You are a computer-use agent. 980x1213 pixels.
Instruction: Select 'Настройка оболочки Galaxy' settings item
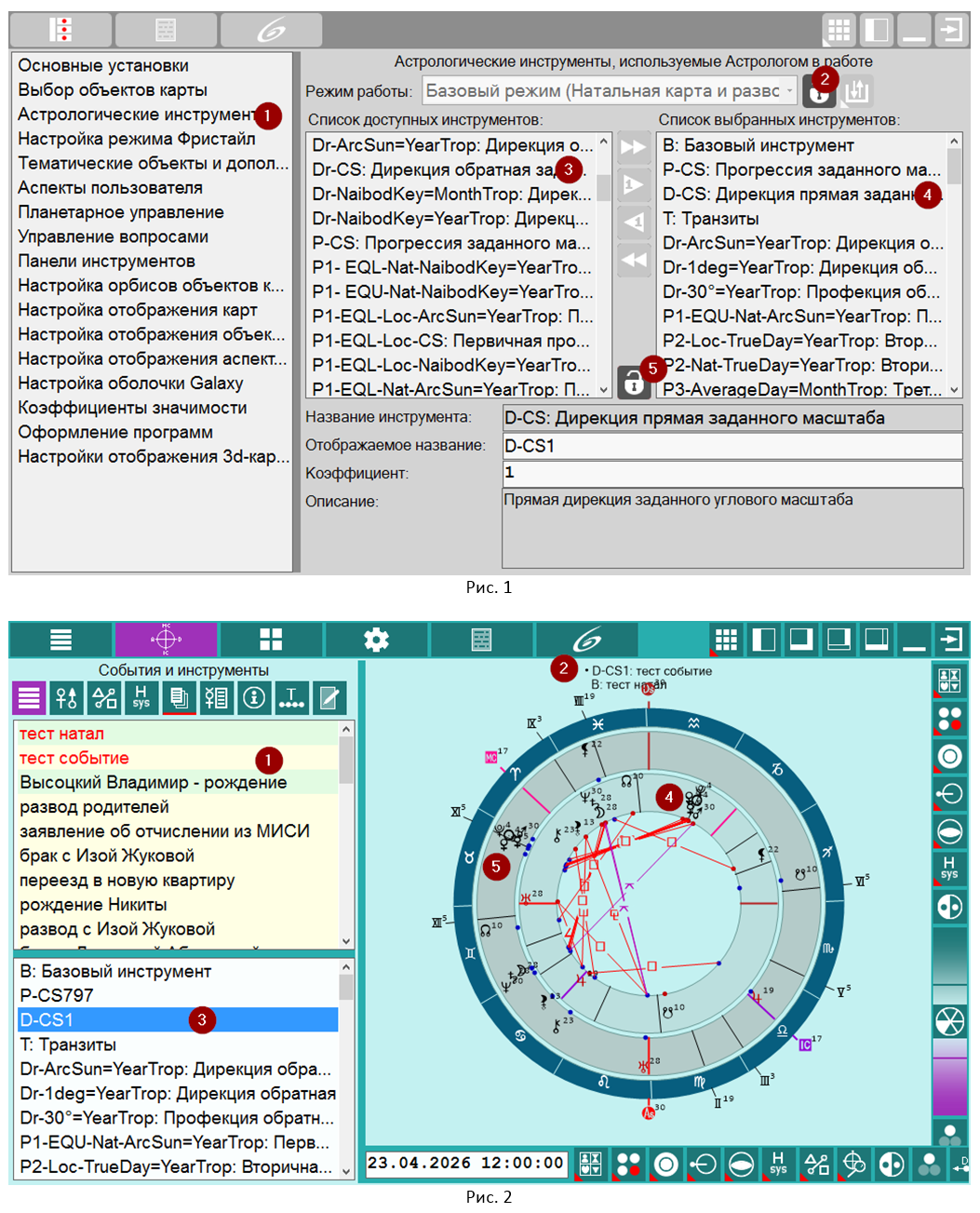(x=130, y=384)
